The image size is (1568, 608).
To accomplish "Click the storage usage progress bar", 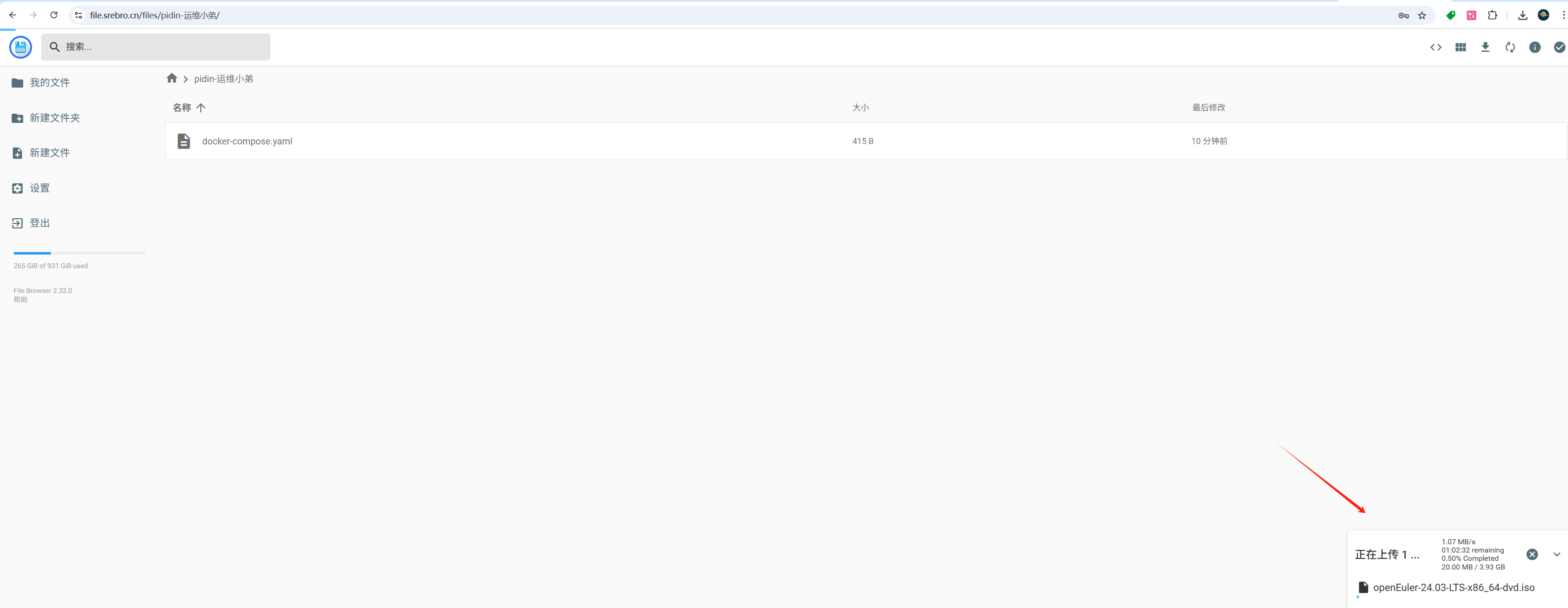I will coord(79,253).
